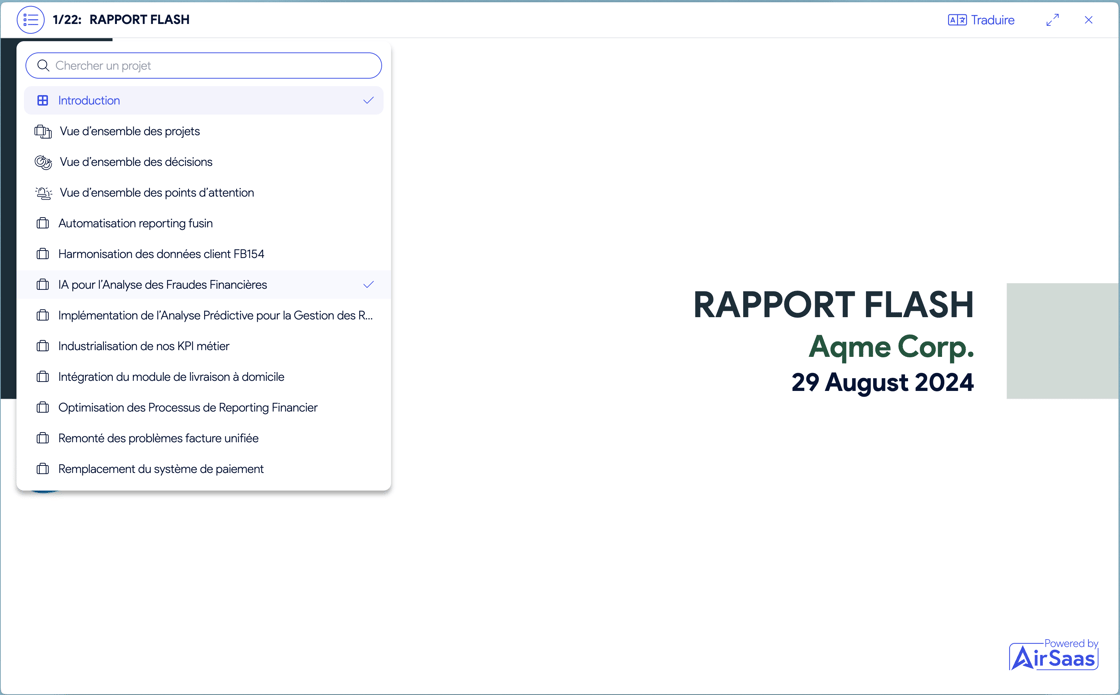Click the RAPPORT FLASH slide heading
Image resolution: width=1120 pixels, height=695 pixels.
tap(834, 305)
